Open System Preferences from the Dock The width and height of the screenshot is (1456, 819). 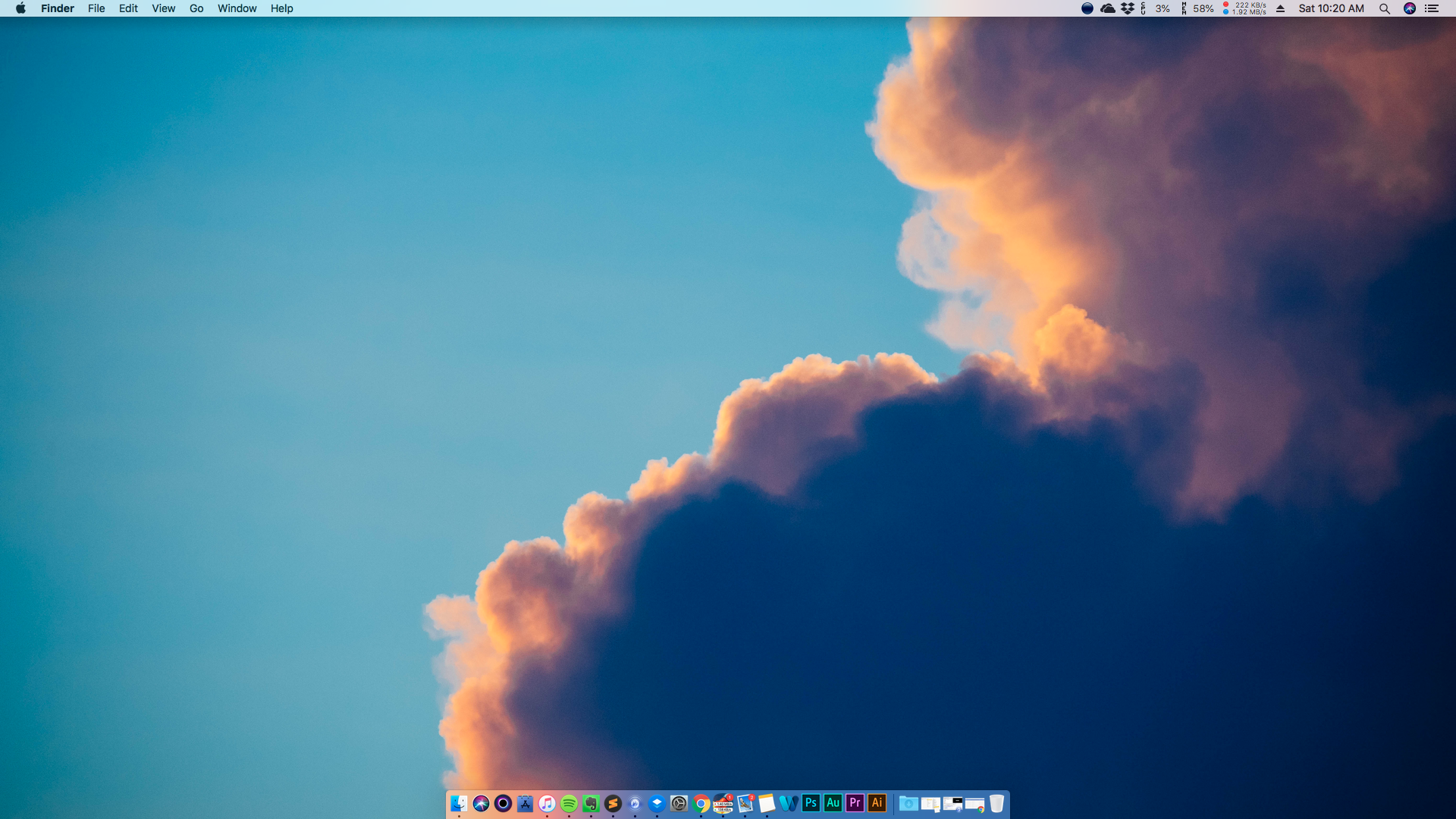coord(679,803)
